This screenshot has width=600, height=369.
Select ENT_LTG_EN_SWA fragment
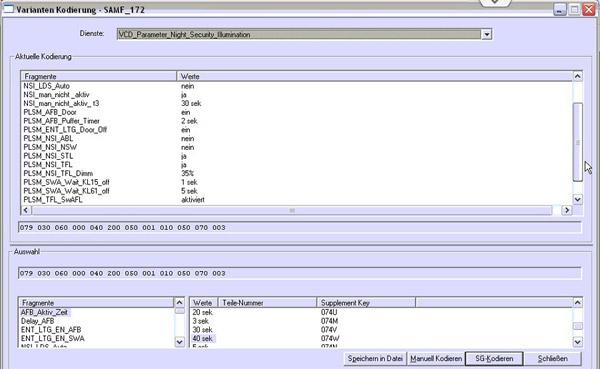[x=52, y=338]
